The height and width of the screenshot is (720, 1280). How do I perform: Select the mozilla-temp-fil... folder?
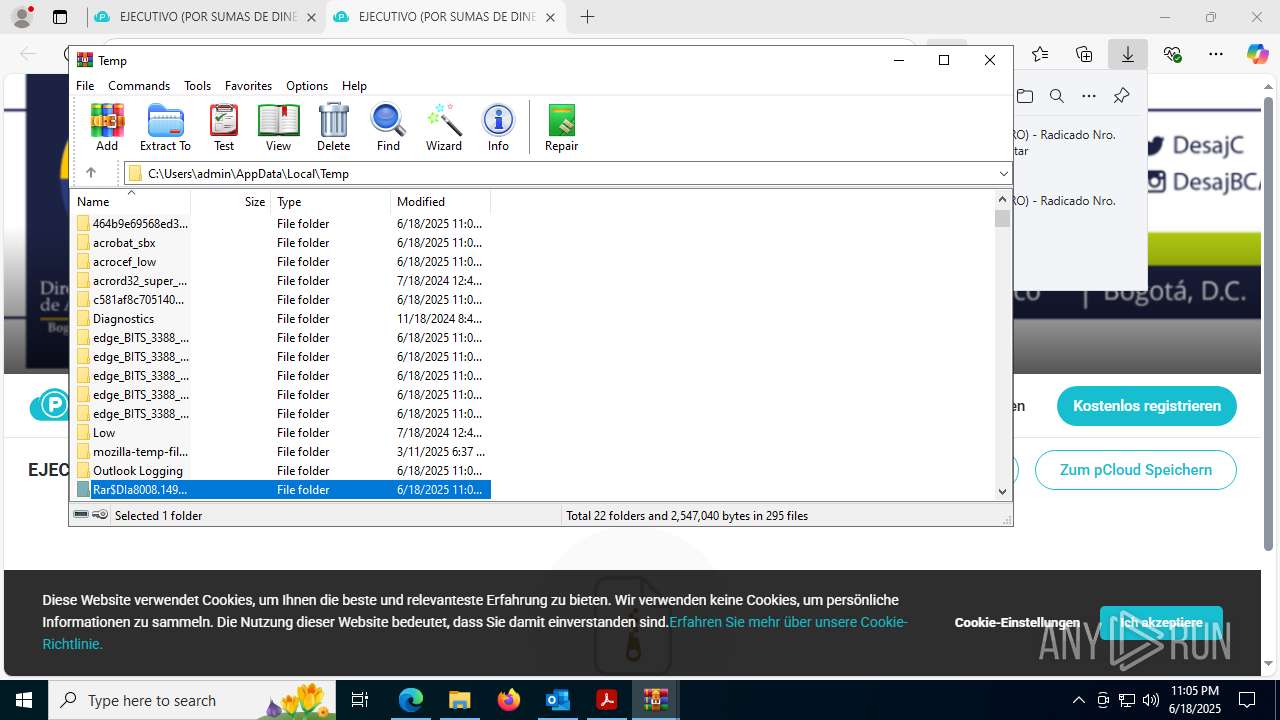[140, 452]
